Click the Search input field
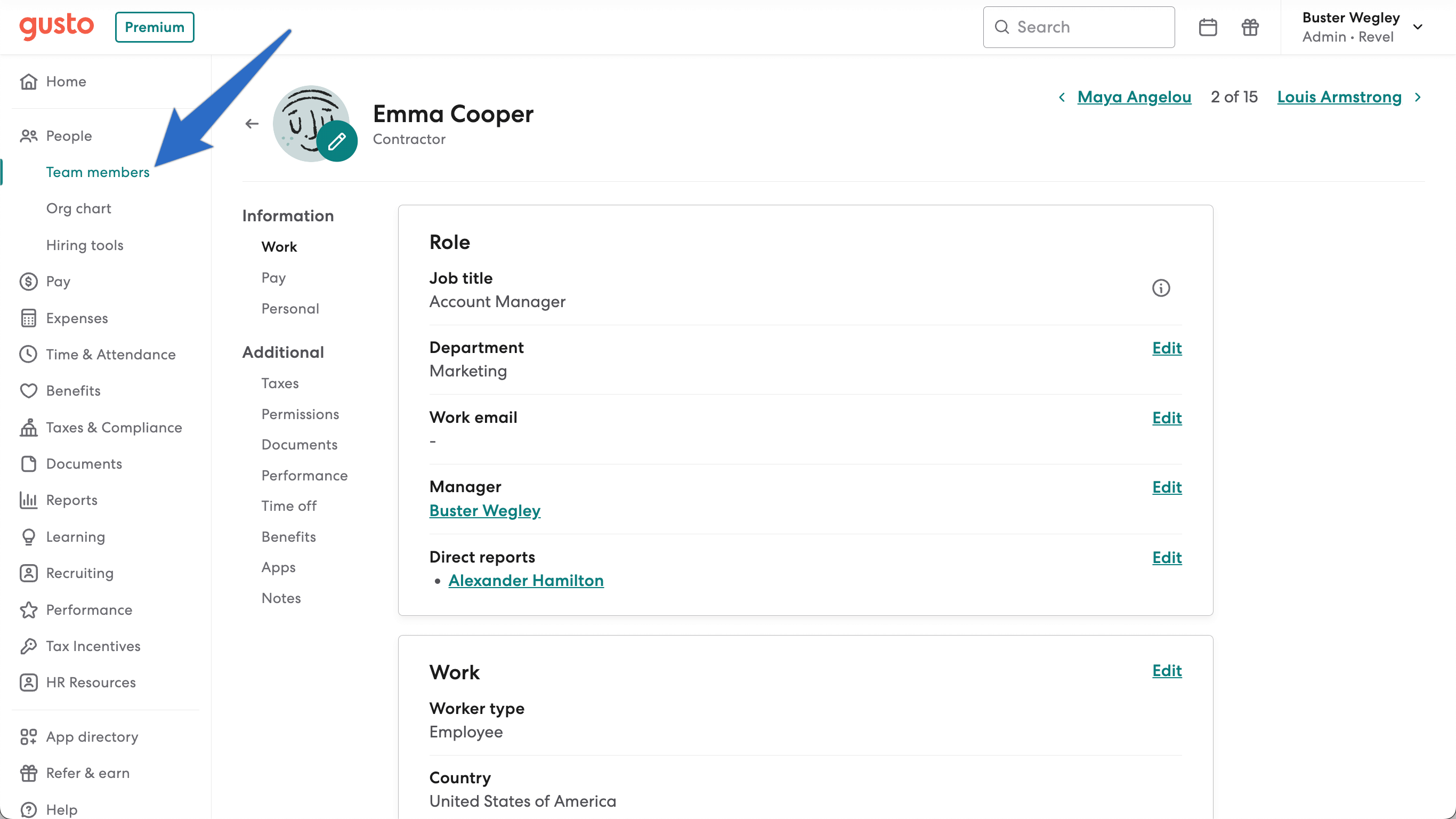 click(1079, 27)
